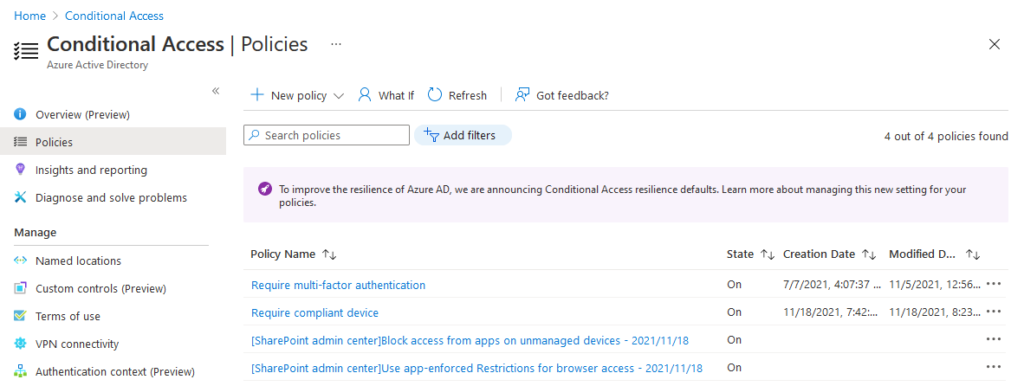Click the Named locations icon

[20, 261]
